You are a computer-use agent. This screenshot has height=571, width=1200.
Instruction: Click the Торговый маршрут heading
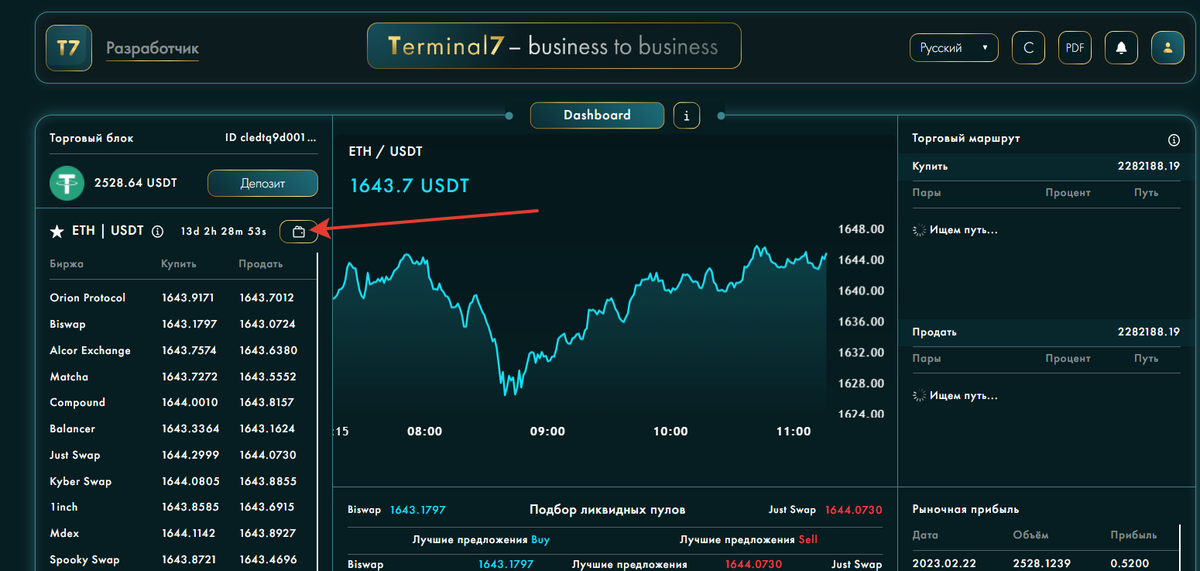click(x=966, y=138)
